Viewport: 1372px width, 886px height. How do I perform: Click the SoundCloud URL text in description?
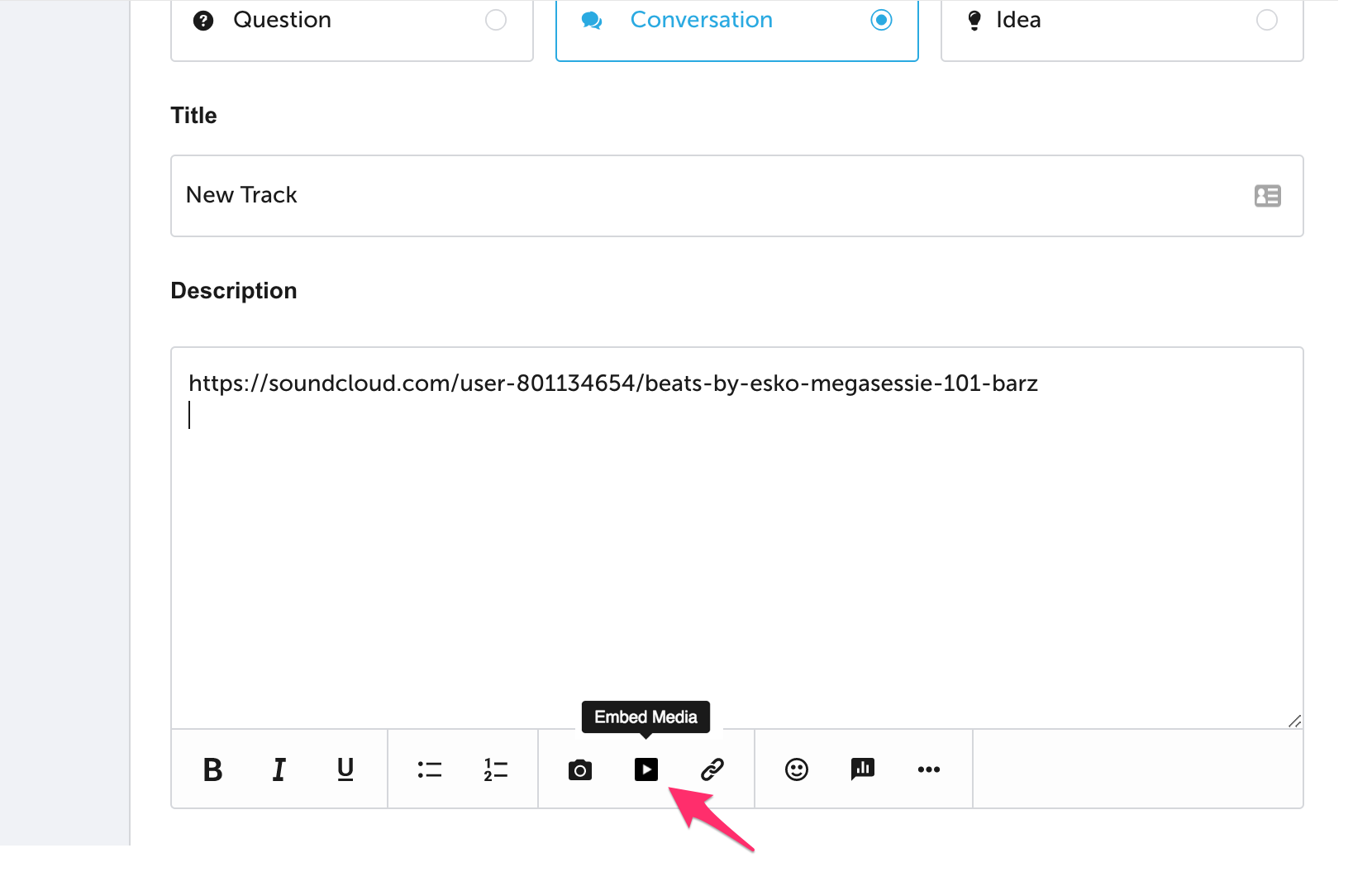tap(613, 383)
